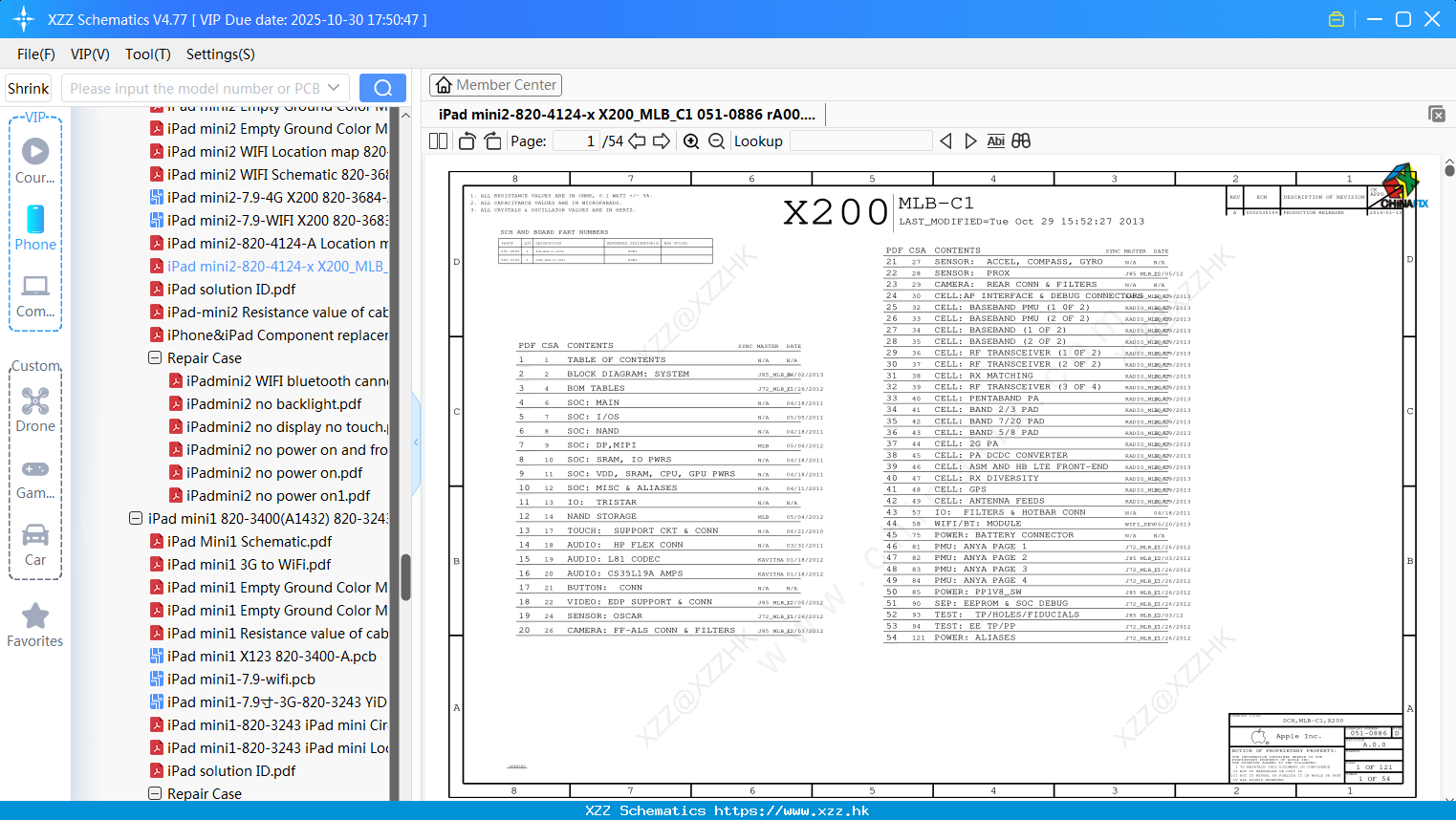
Task: Click the binoculars search icon
Action: pos(1021,140)
